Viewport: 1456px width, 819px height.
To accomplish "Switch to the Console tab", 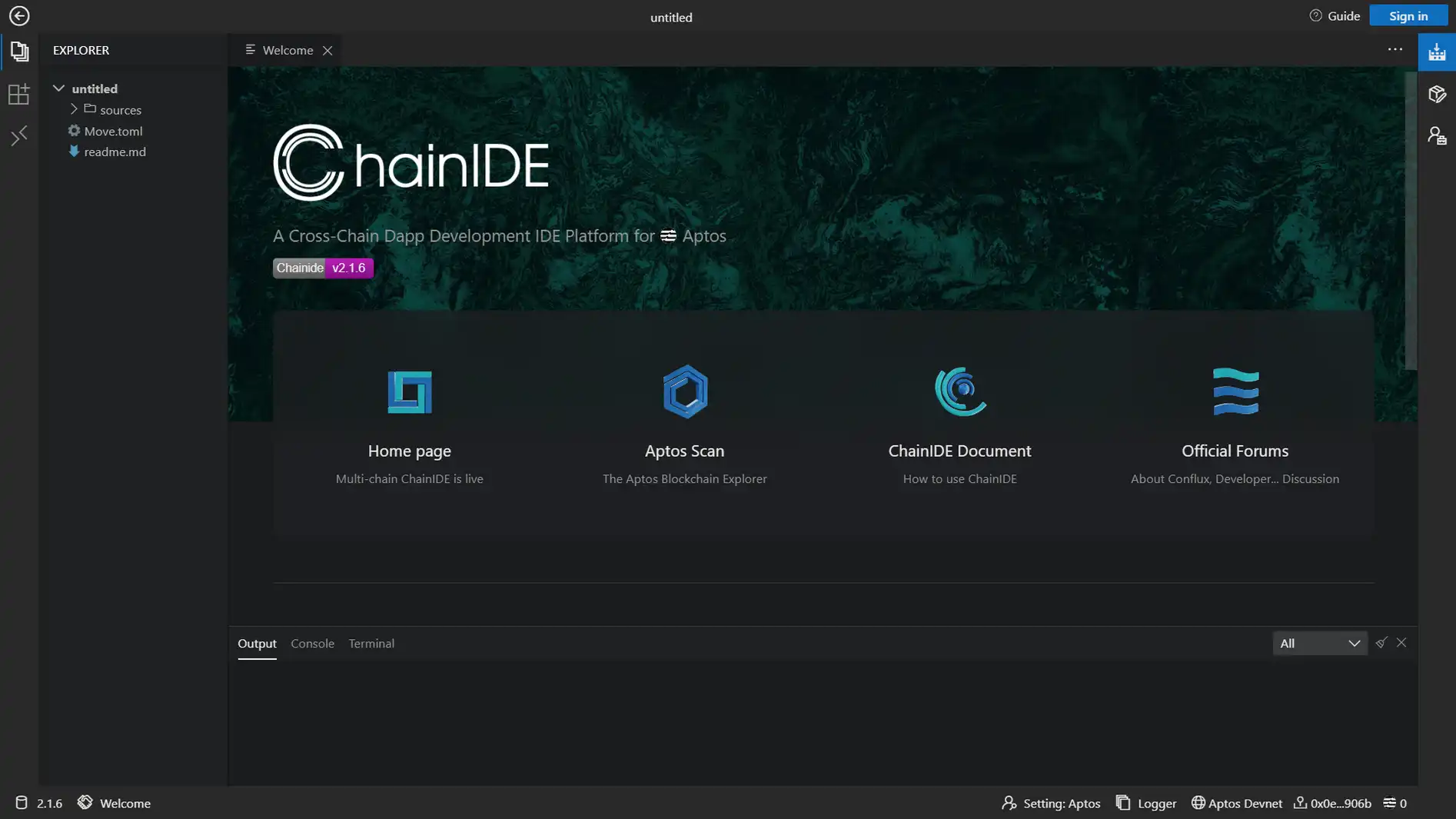I will [312, 644].
